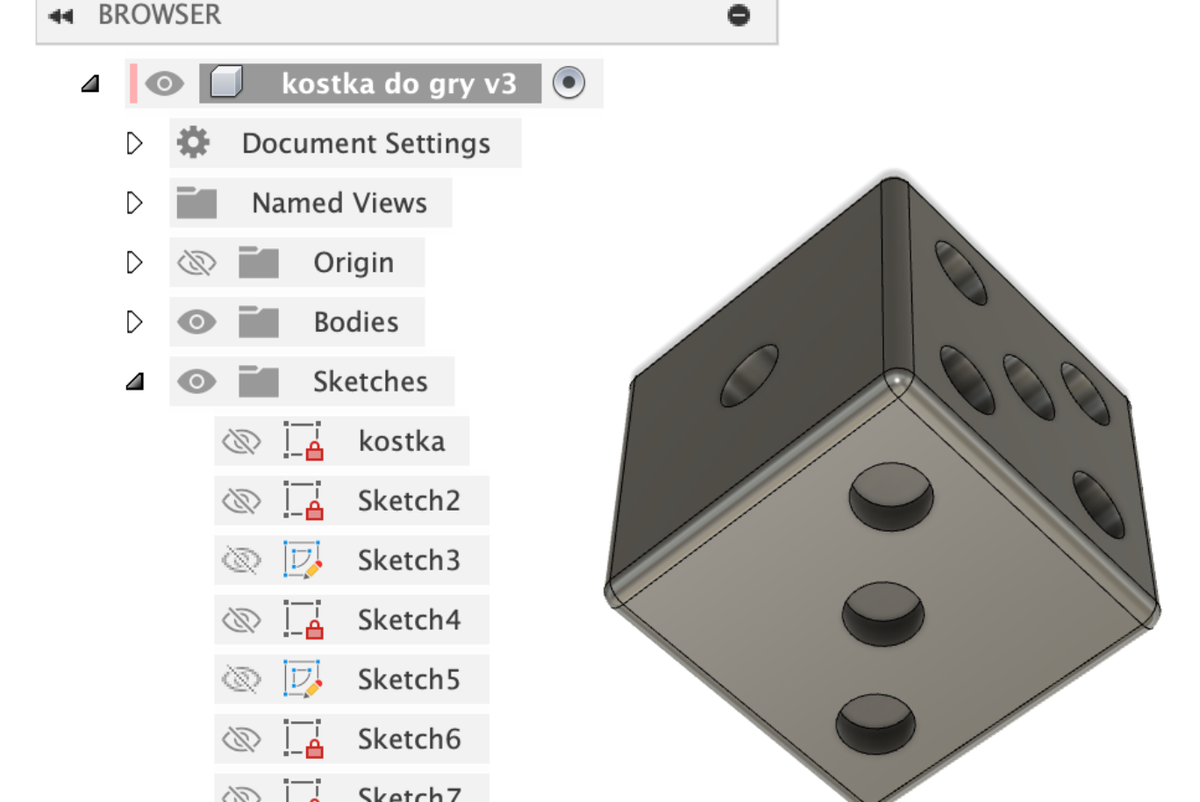Select the Named Views label
Viewport: 1200px width, 802px height.
pos(339,203)
